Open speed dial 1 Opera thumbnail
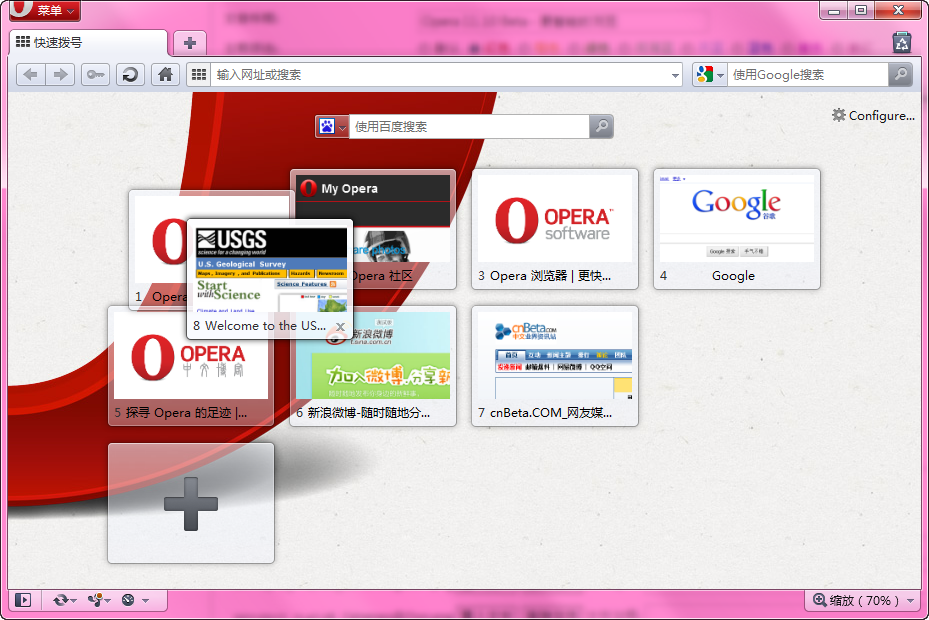This screenshot has width=929, height=620. pyautogui.click(x=157, y=249)
